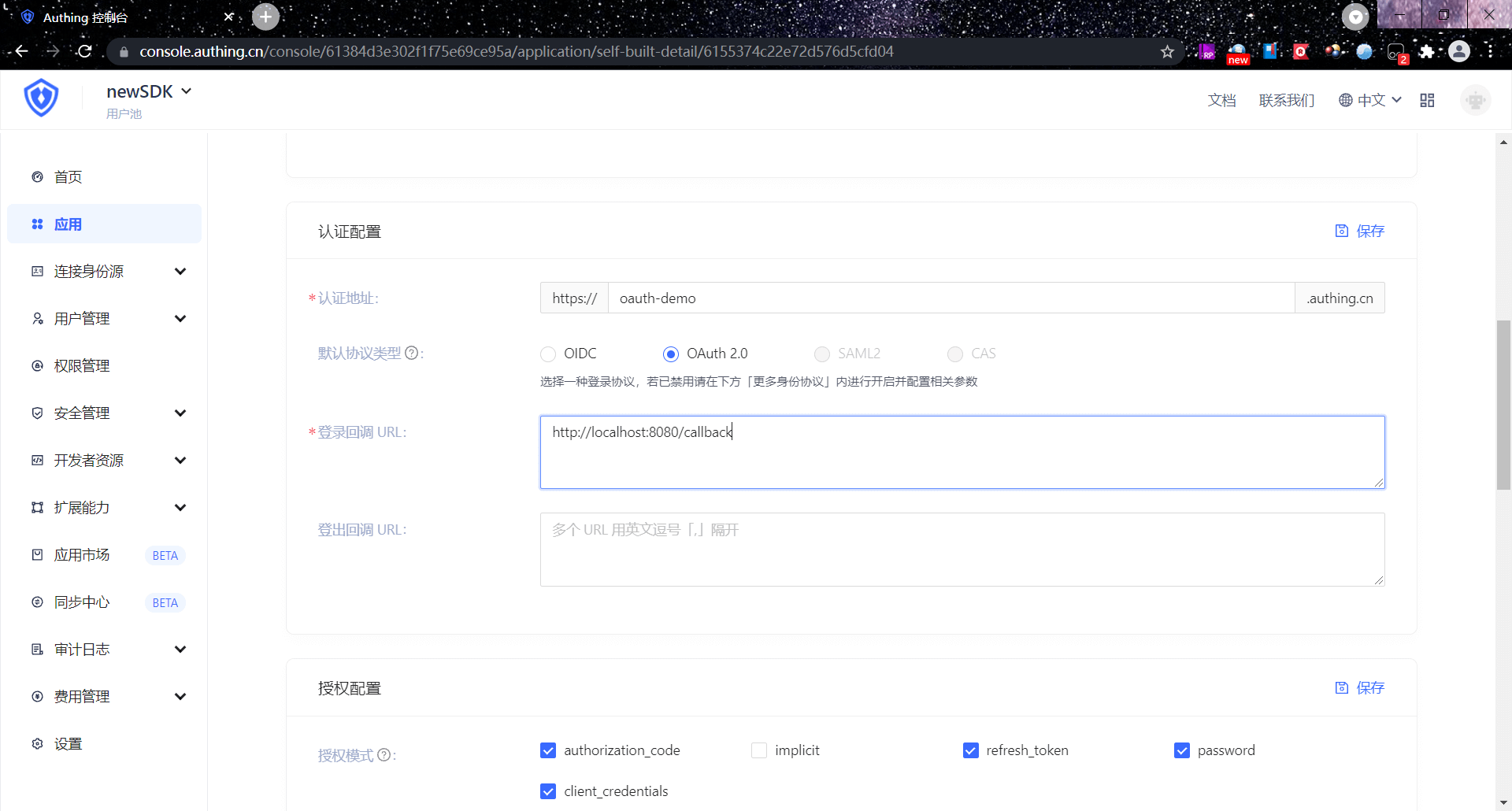Viewport: 1512px width, 811px height.
Task: Click help icon beside 默认协议类型
Action: pos(411,354)
